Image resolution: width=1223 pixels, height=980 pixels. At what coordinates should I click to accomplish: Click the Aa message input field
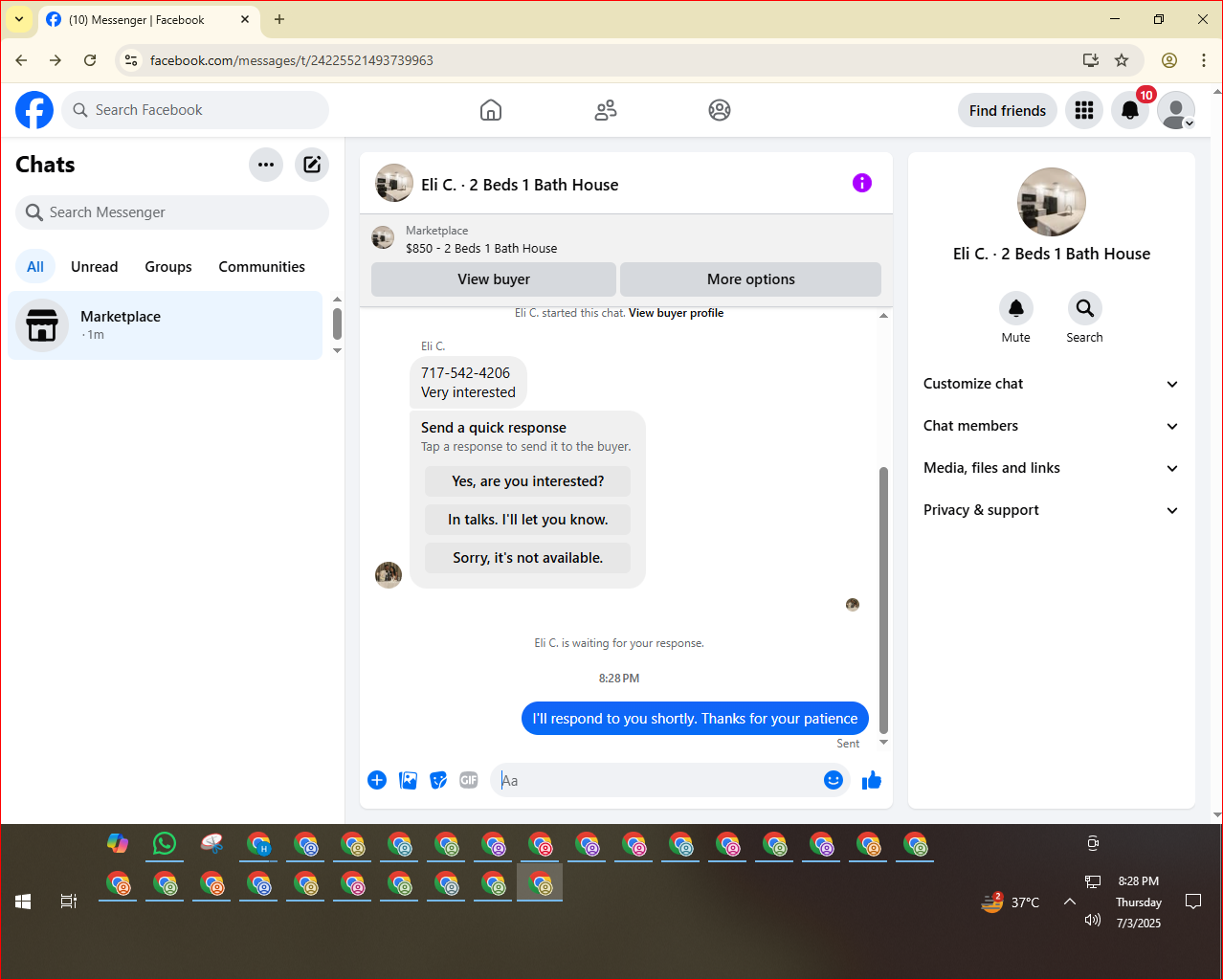point(656,780)
